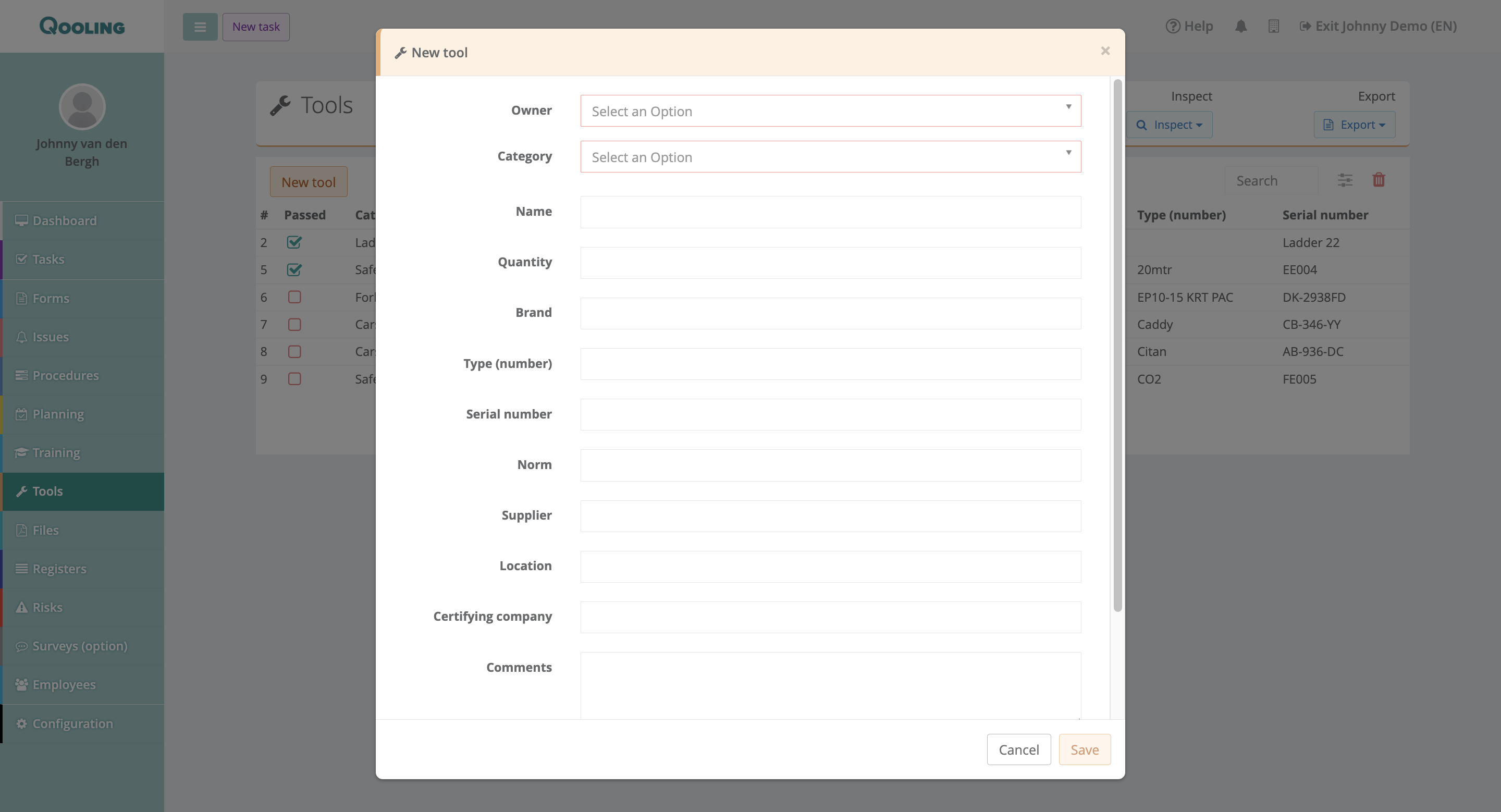This screenshot has width=1501, height=812.
Task: Click the building icon in top bar
Action: [x=1273, y=26]
